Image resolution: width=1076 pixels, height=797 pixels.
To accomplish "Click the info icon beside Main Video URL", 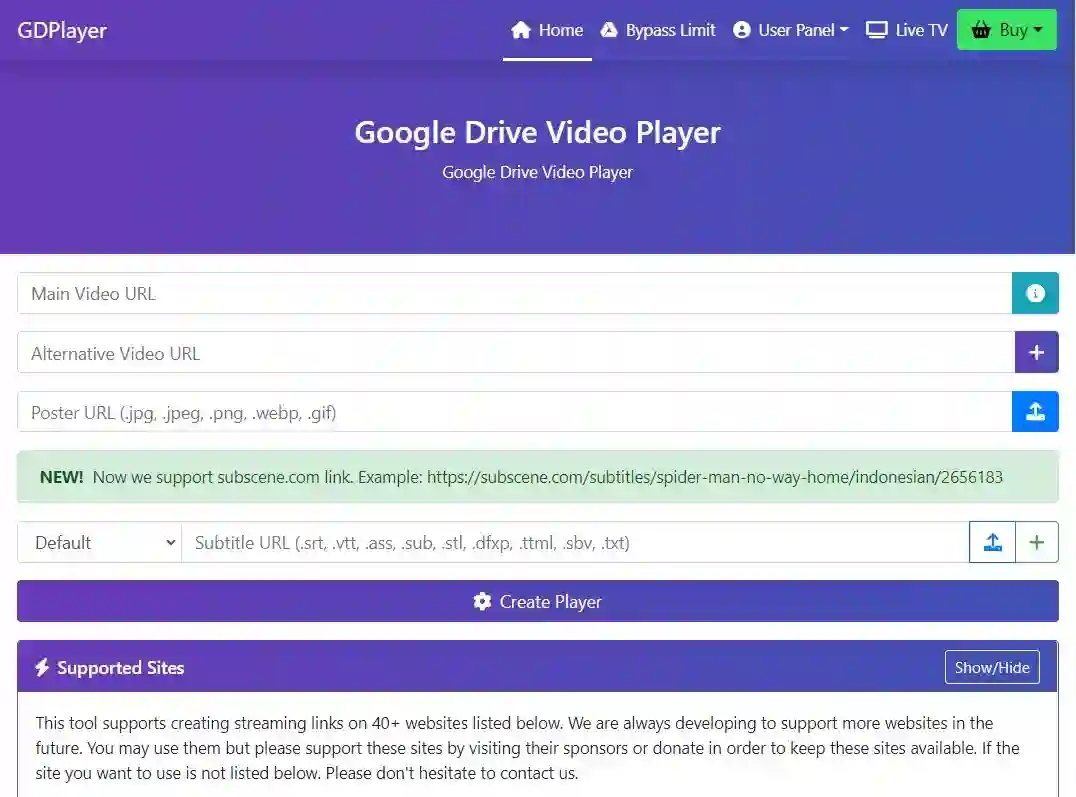I will click(x=1035, y=293).
